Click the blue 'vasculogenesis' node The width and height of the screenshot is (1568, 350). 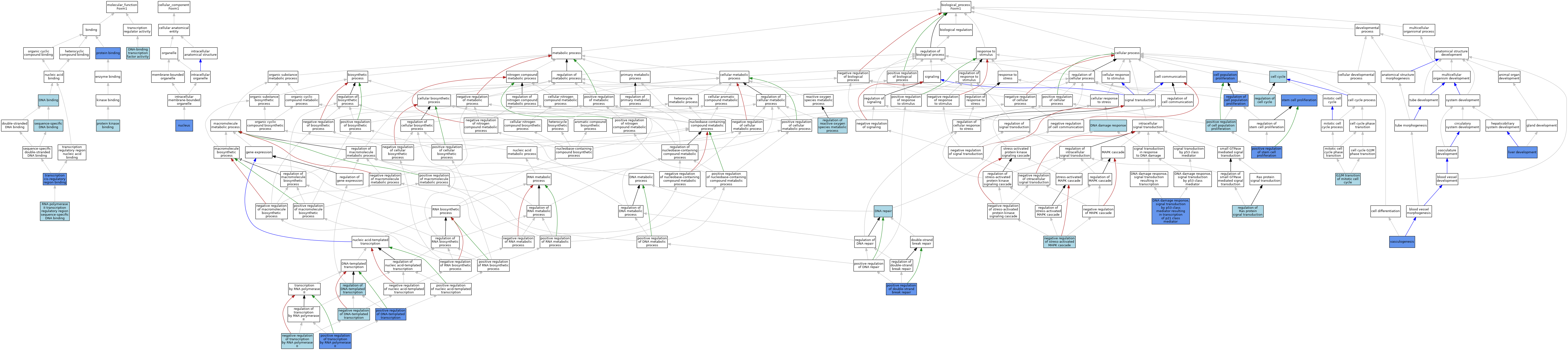coord(1402,242)
